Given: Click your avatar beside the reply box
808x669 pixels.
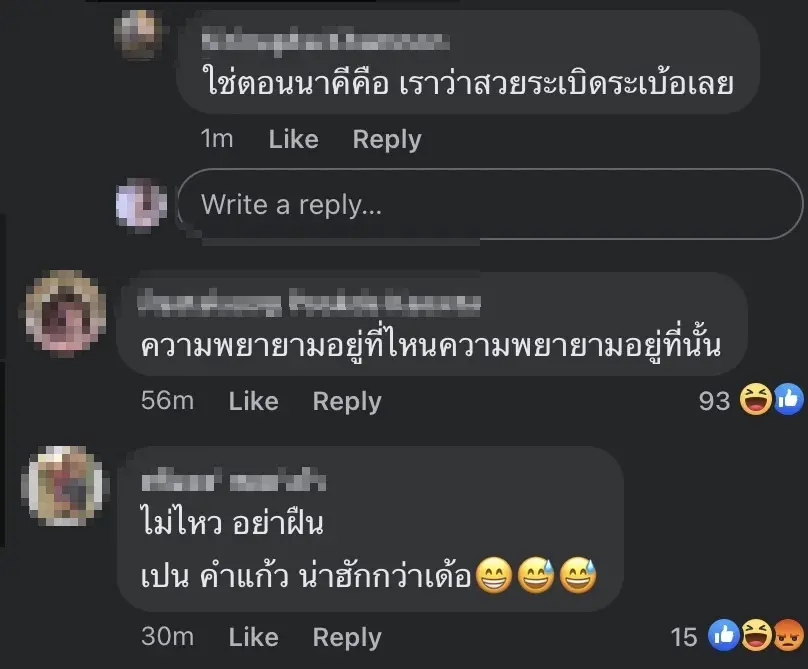Looking at the screenshot, I should pos(142,204).
